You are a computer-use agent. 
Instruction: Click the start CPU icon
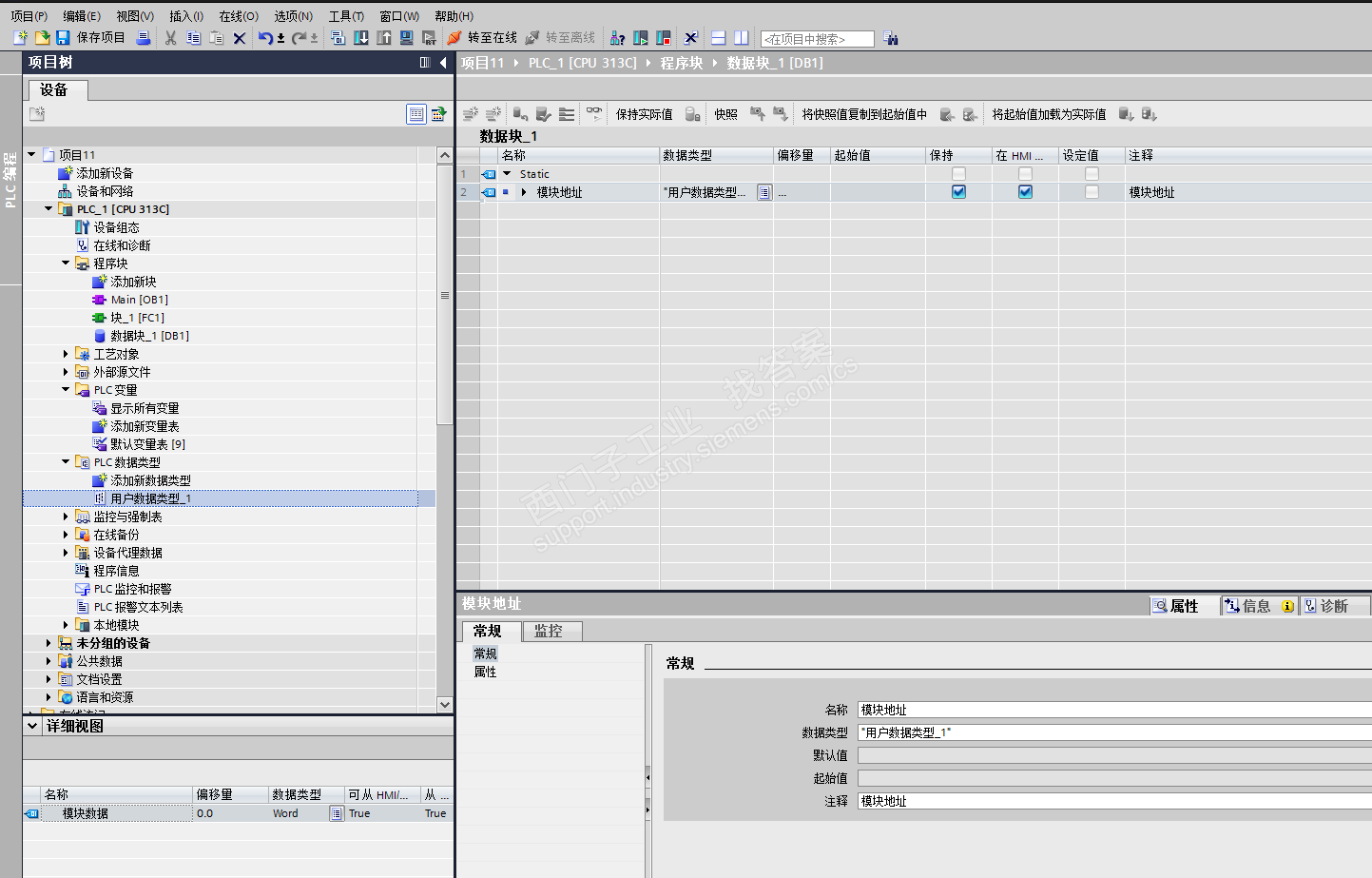click(641, 38)
